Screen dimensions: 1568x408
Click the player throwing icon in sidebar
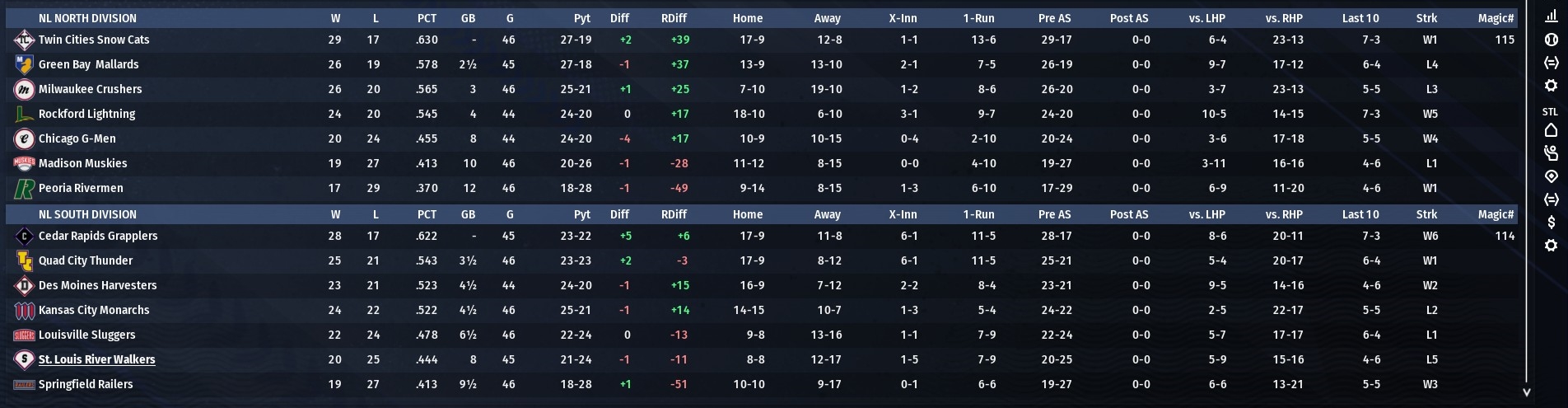1551,152
